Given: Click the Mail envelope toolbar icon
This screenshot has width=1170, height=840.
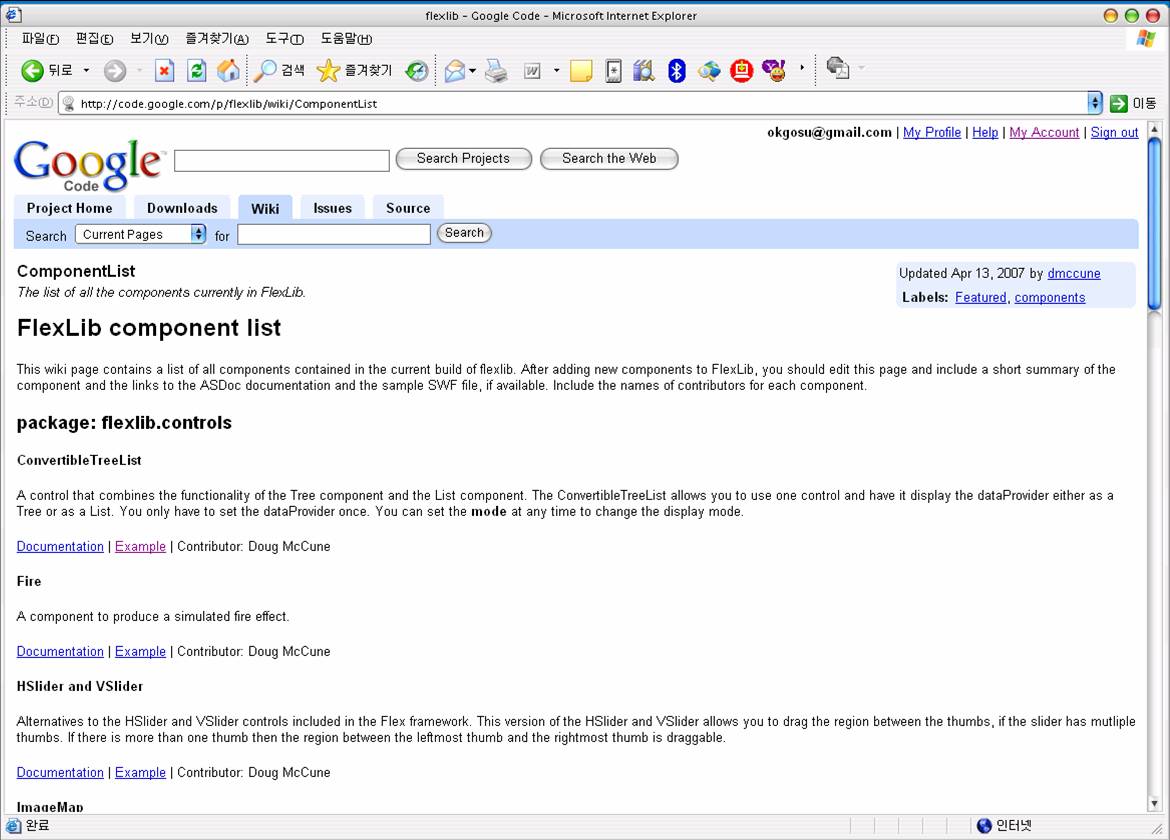Looking at the screenshot, I should 454,71.
